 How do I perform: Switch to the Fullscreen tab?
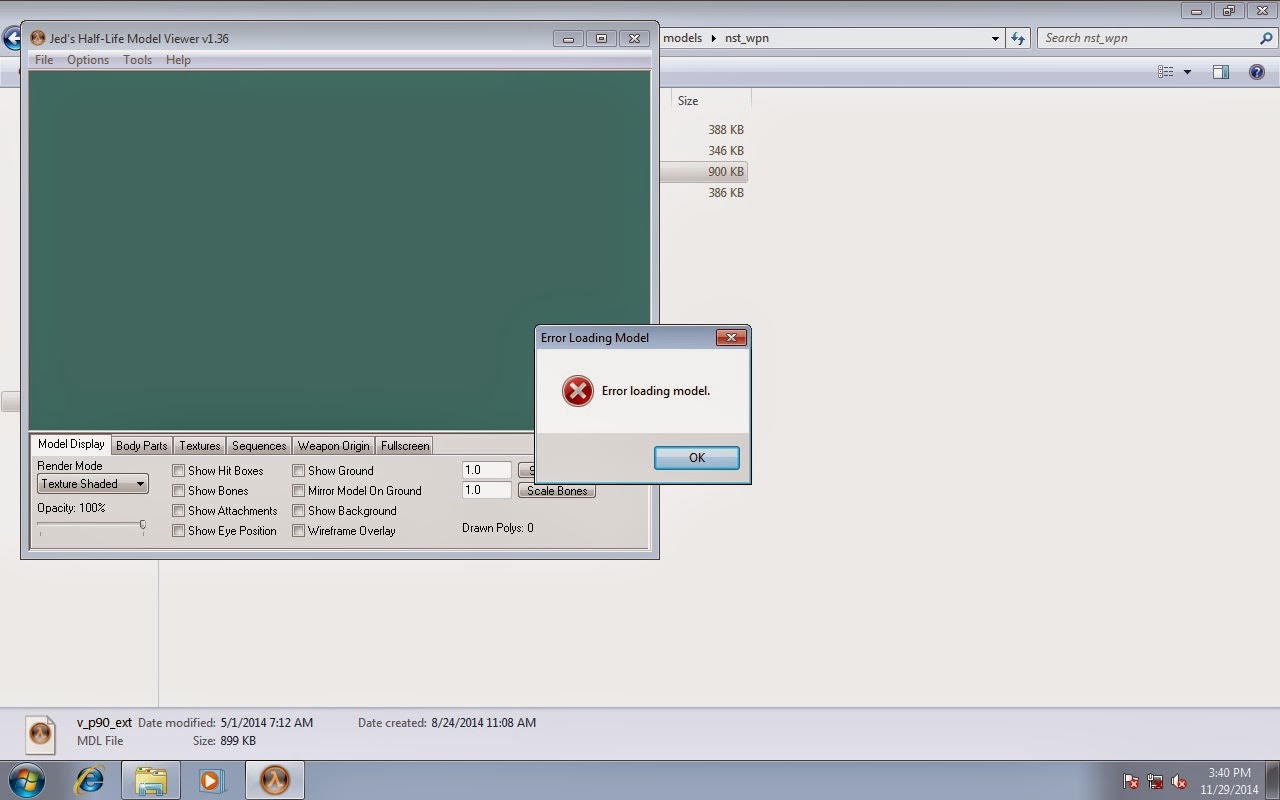405,446
